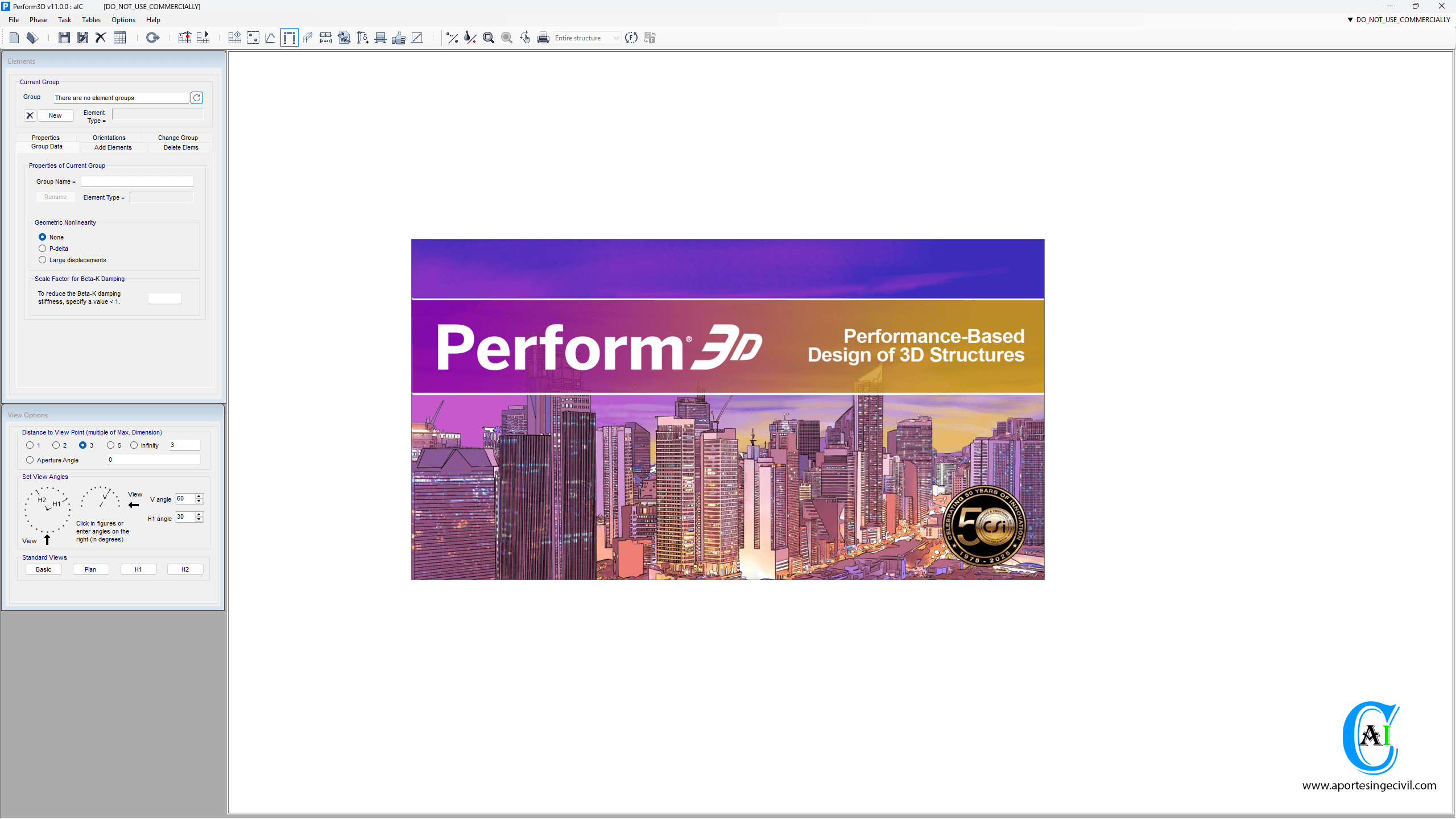Click the printer icon
The image size is (1456, 819).
pyautogui.click(x=543, y=38)
